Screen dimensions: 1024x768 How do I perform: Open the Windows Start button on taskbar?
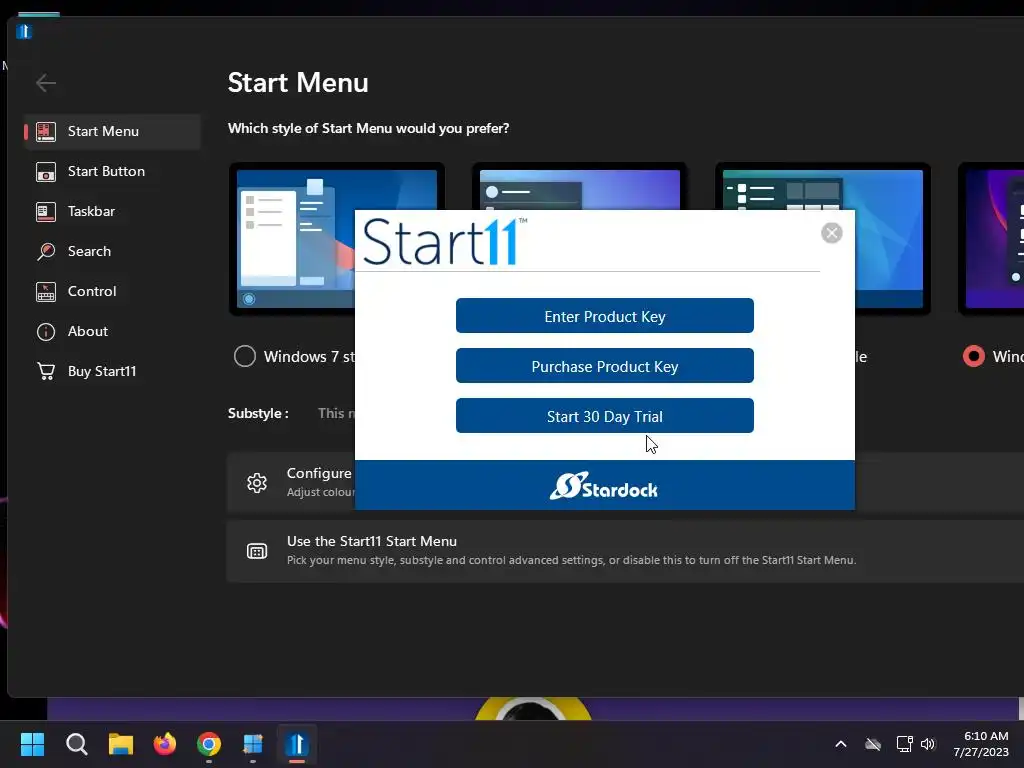click(x=32, y=744)
